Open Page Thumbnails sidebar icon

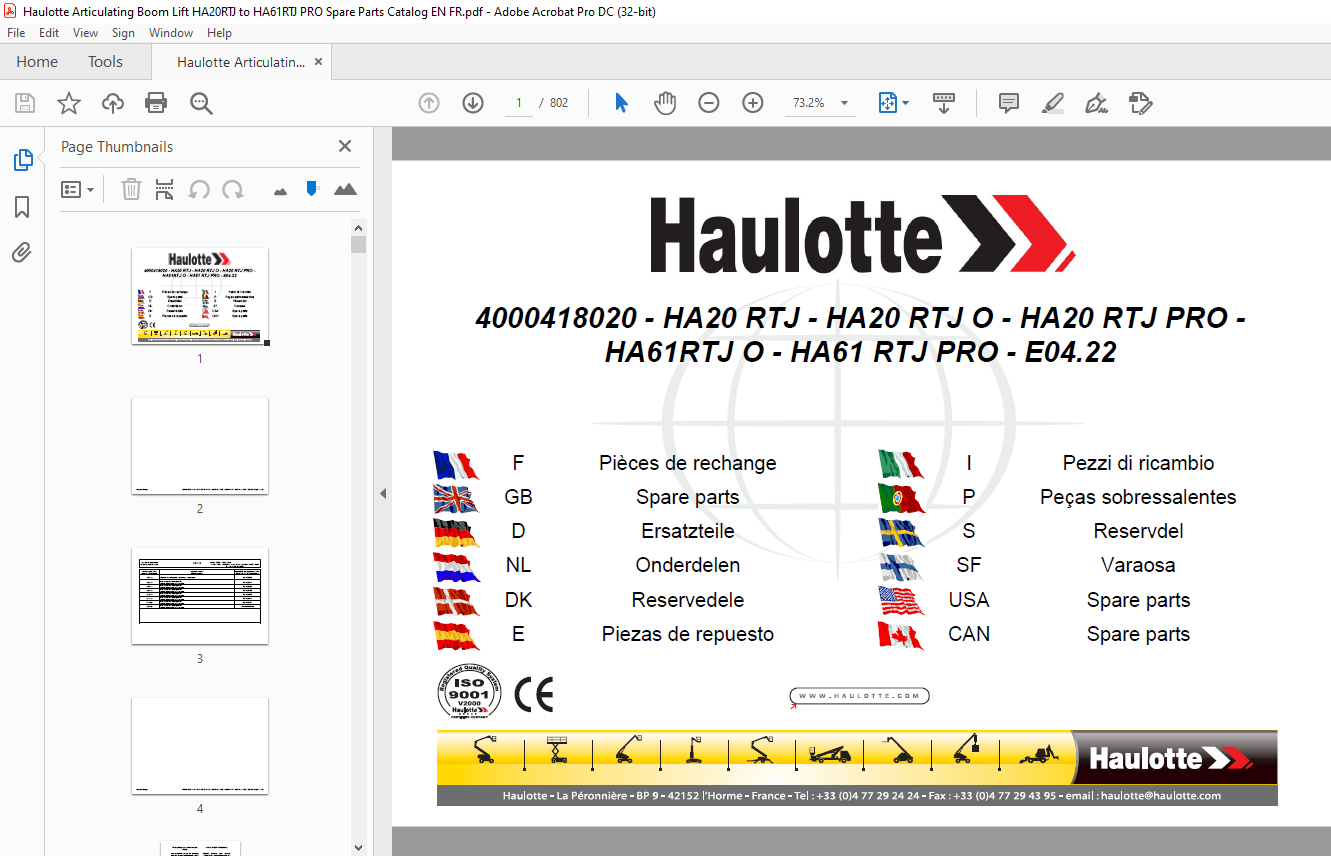click(22, 160)
